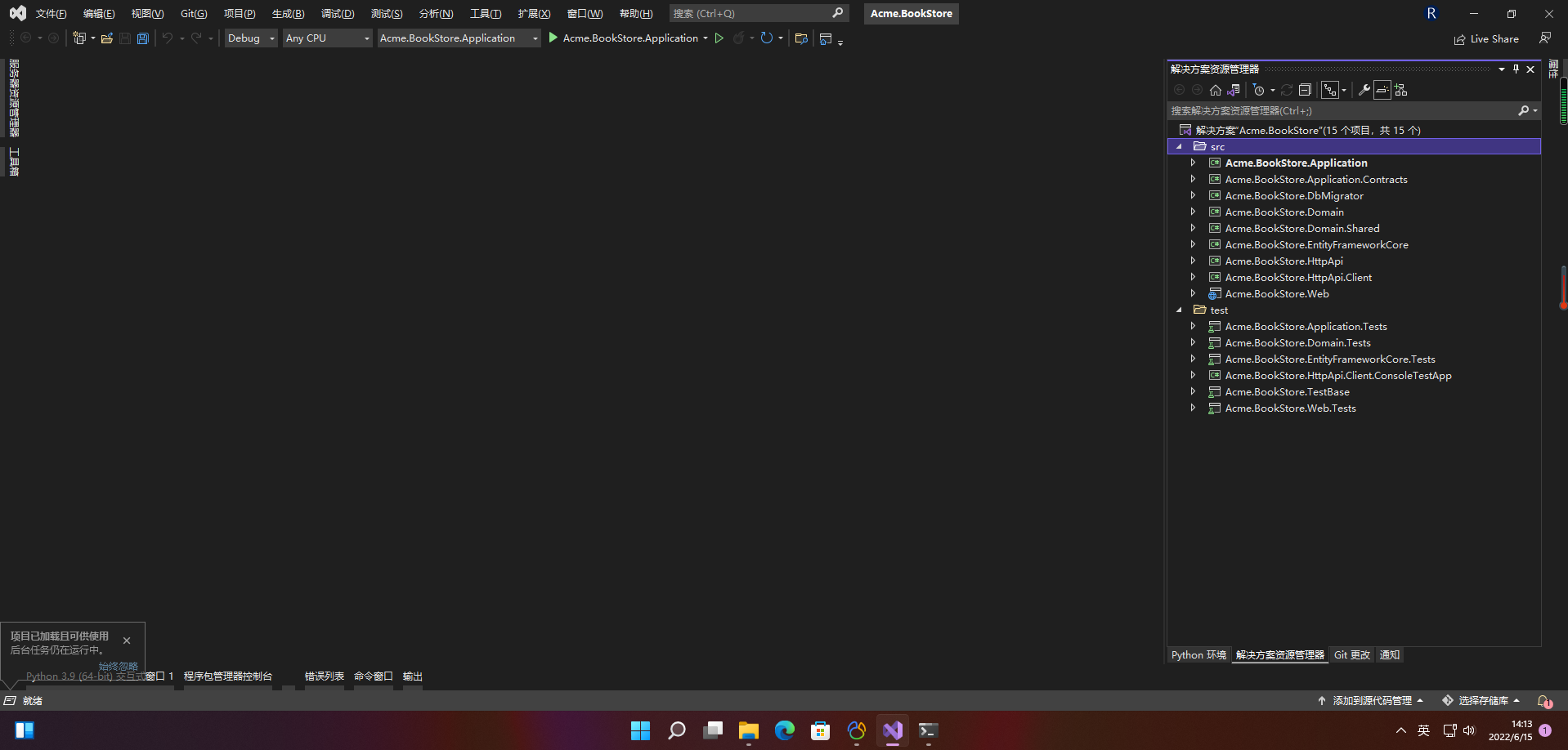
Task: Switch to the Git 更改 tab
Action: 1352,655
